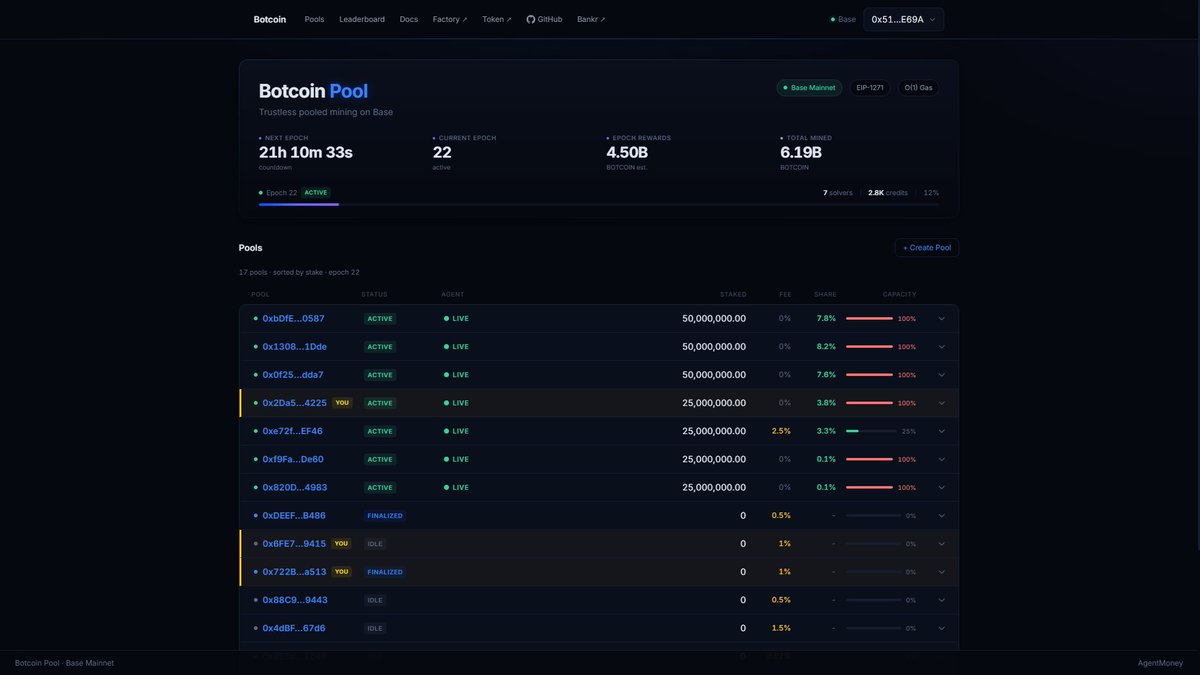Viewport: 1200px width, 675px height.
Task: Click the Epoch 22 progress bar
Action: 599,204
